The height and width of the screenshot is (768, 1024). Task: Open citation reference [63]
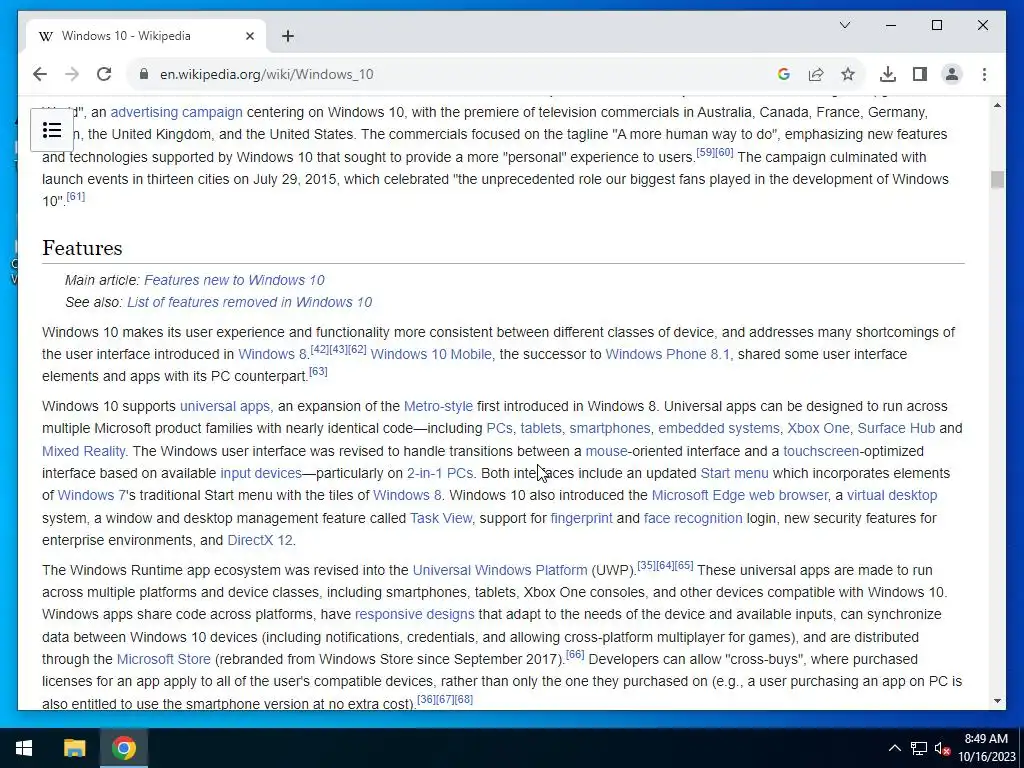318,372
